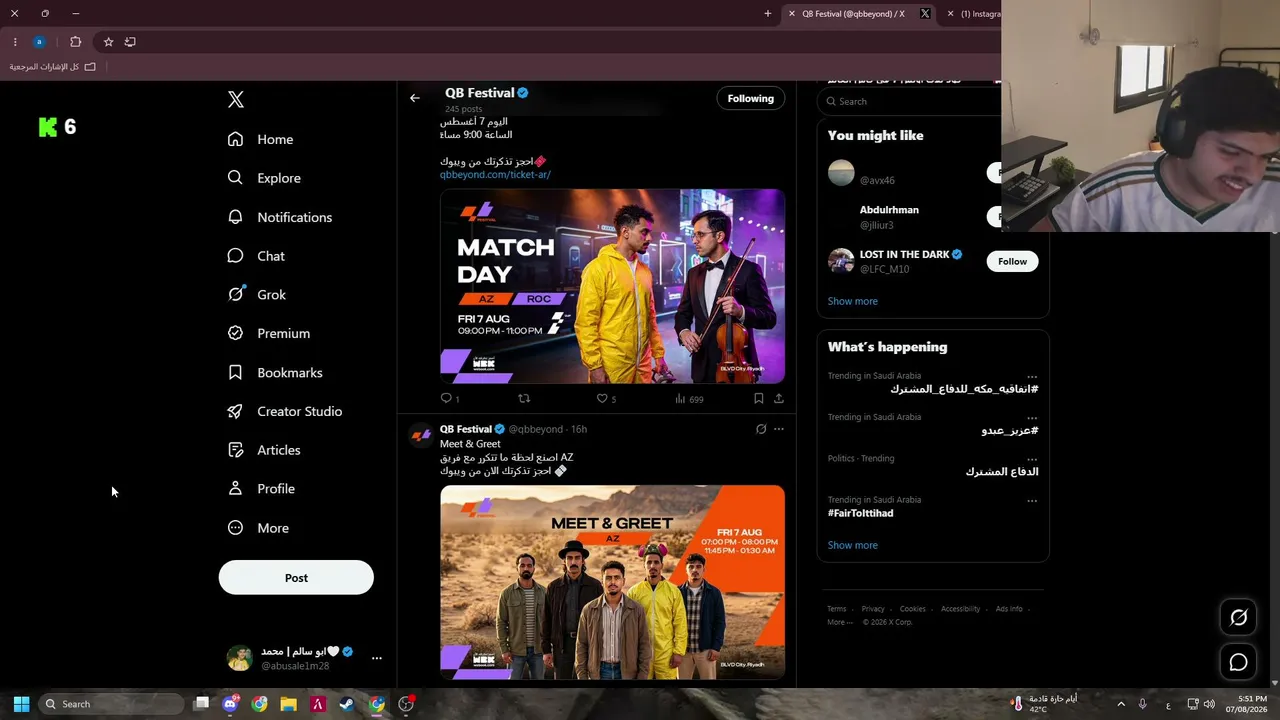Open Premium from the sidebar
The image size is (1280, 720).
269,333
